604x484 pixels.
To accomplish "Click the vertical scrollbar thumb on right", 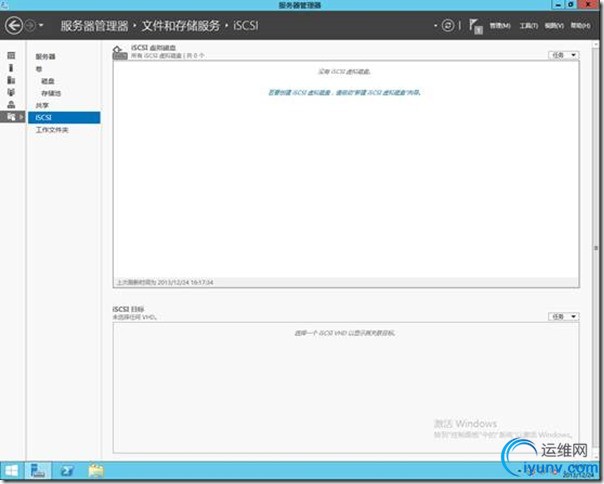I will [596, 248].
